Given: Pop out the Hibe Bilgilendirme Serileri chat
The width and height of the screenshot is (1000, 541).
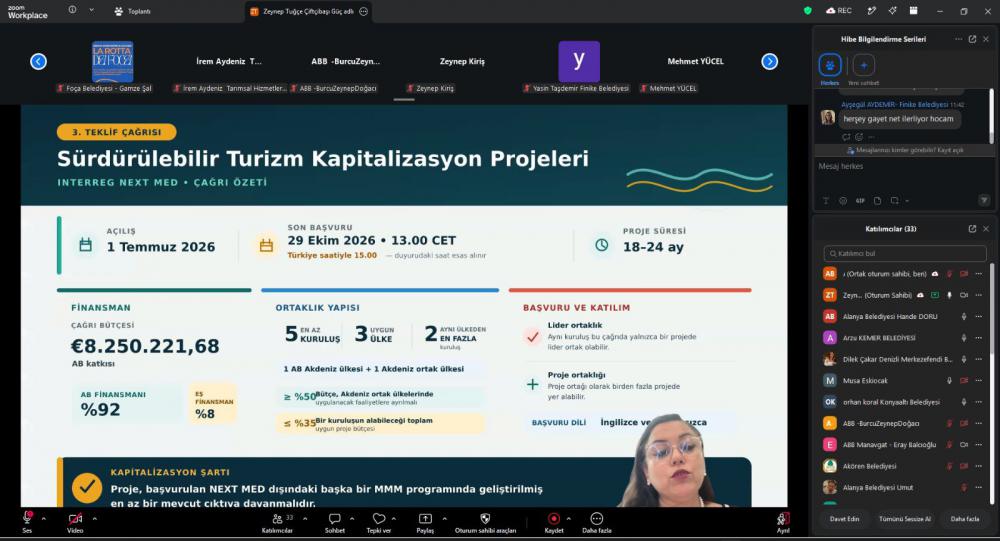Looking at the screenshot, I should tap(972, 39).
